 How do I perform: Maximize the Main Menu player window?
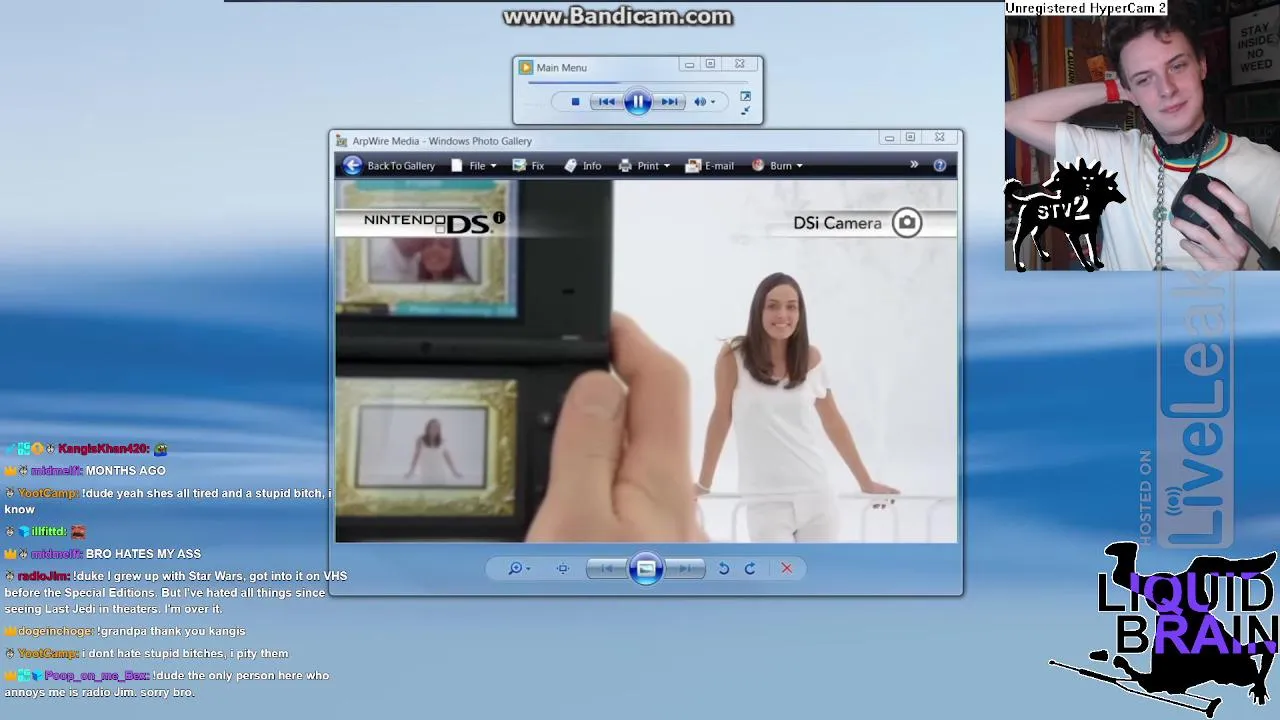(711, 64)
